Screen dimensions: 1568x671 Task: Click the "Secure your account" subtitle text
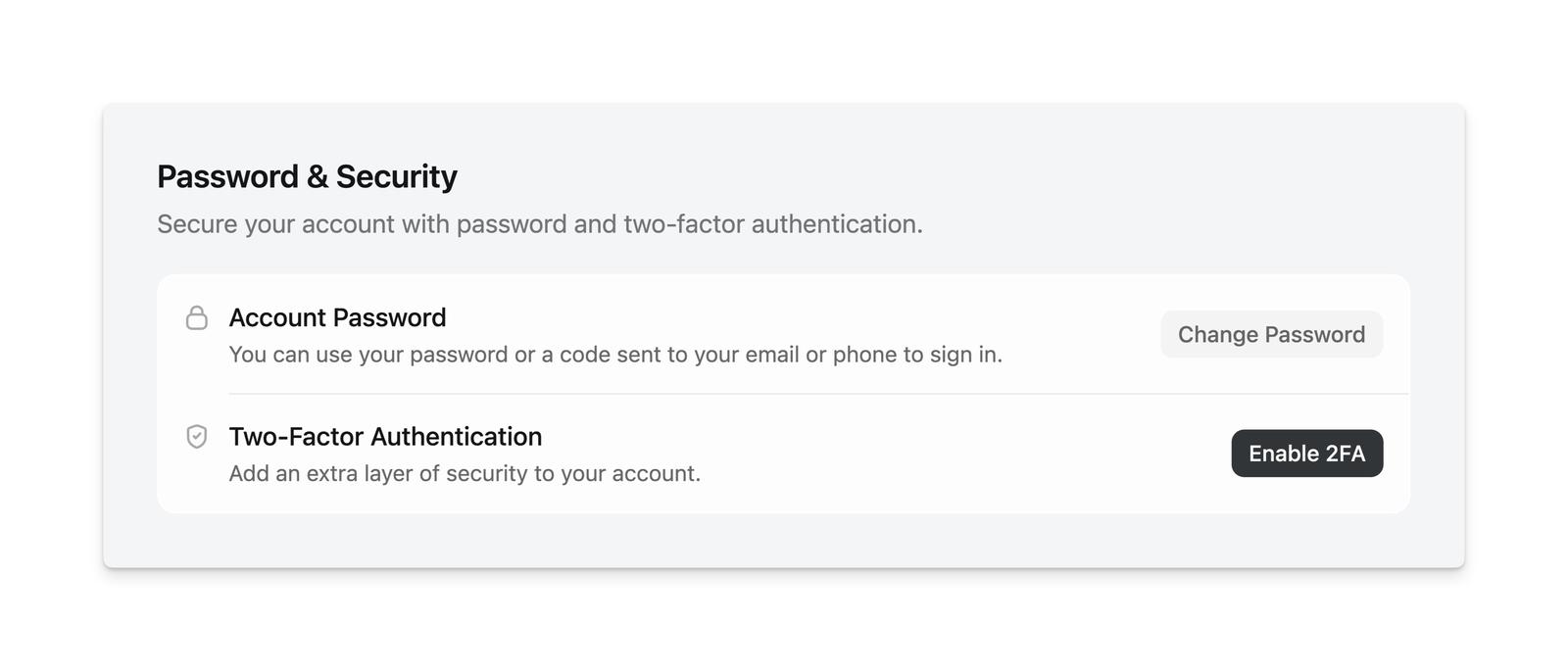click(x=539, y=224)
